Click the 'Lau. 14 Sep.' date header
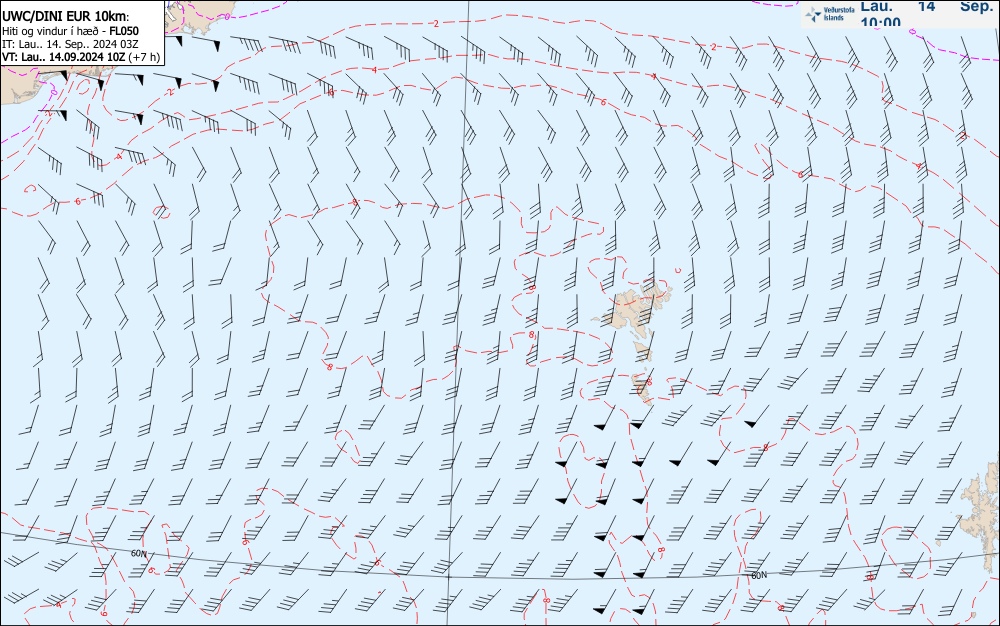Image resolution: width=1000 pixels, height=626 pixels. [927, 6]
